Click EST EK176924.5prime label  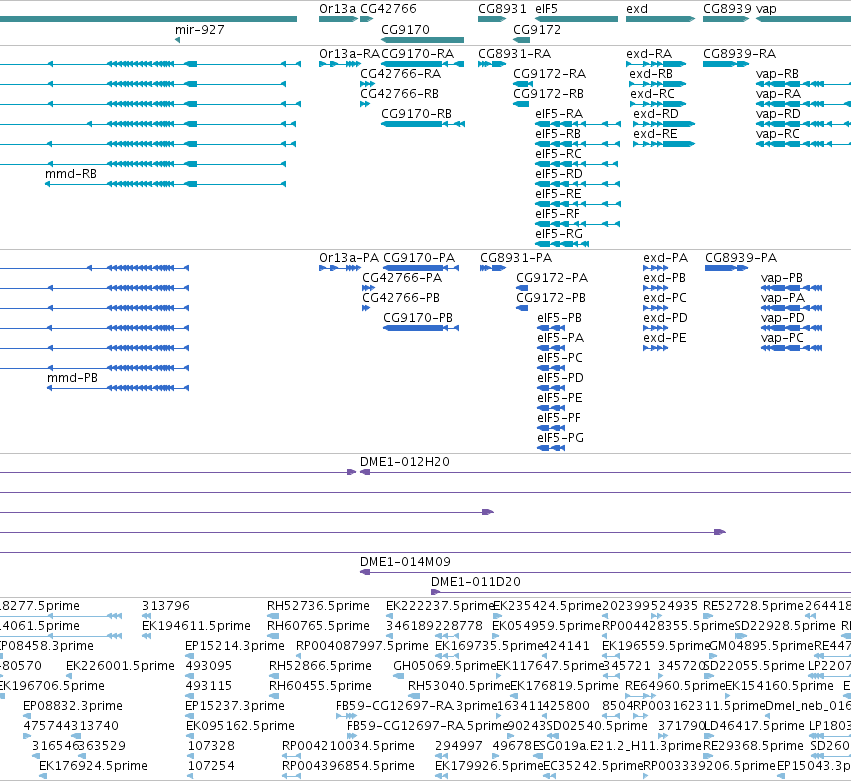click(x=93, y=766)
